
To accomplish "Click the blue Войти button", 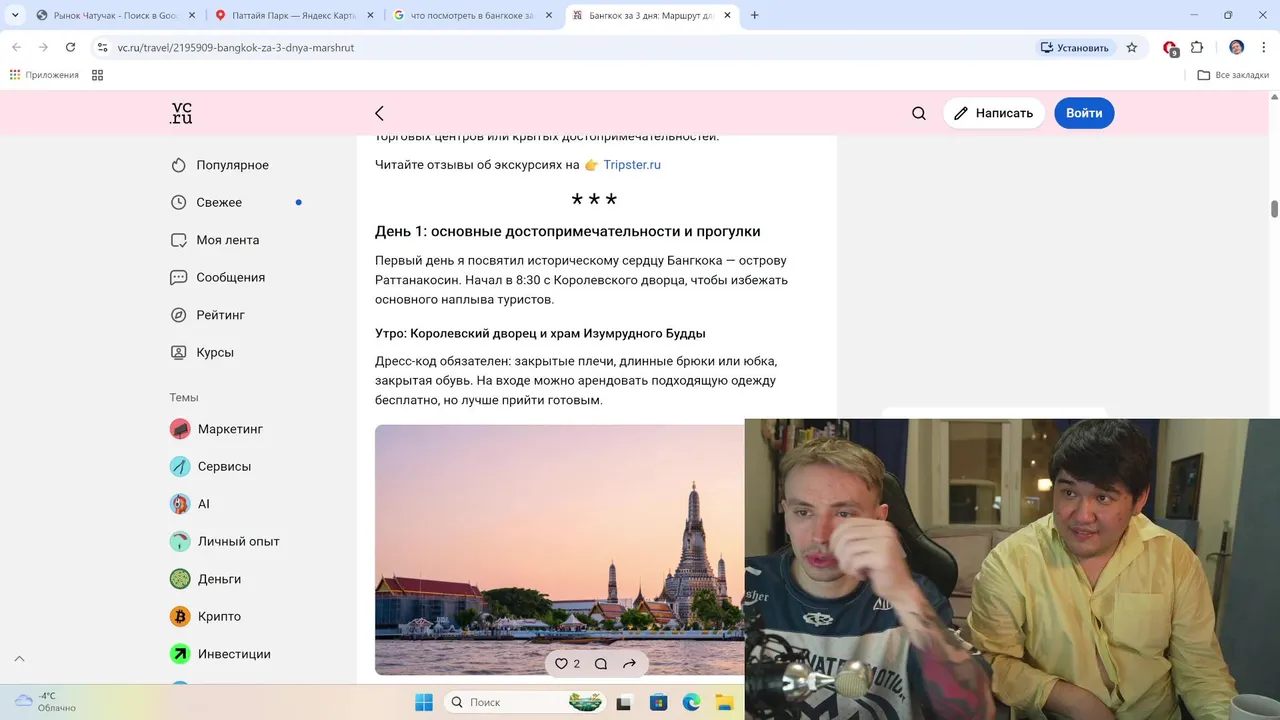I will [1084, 113].
